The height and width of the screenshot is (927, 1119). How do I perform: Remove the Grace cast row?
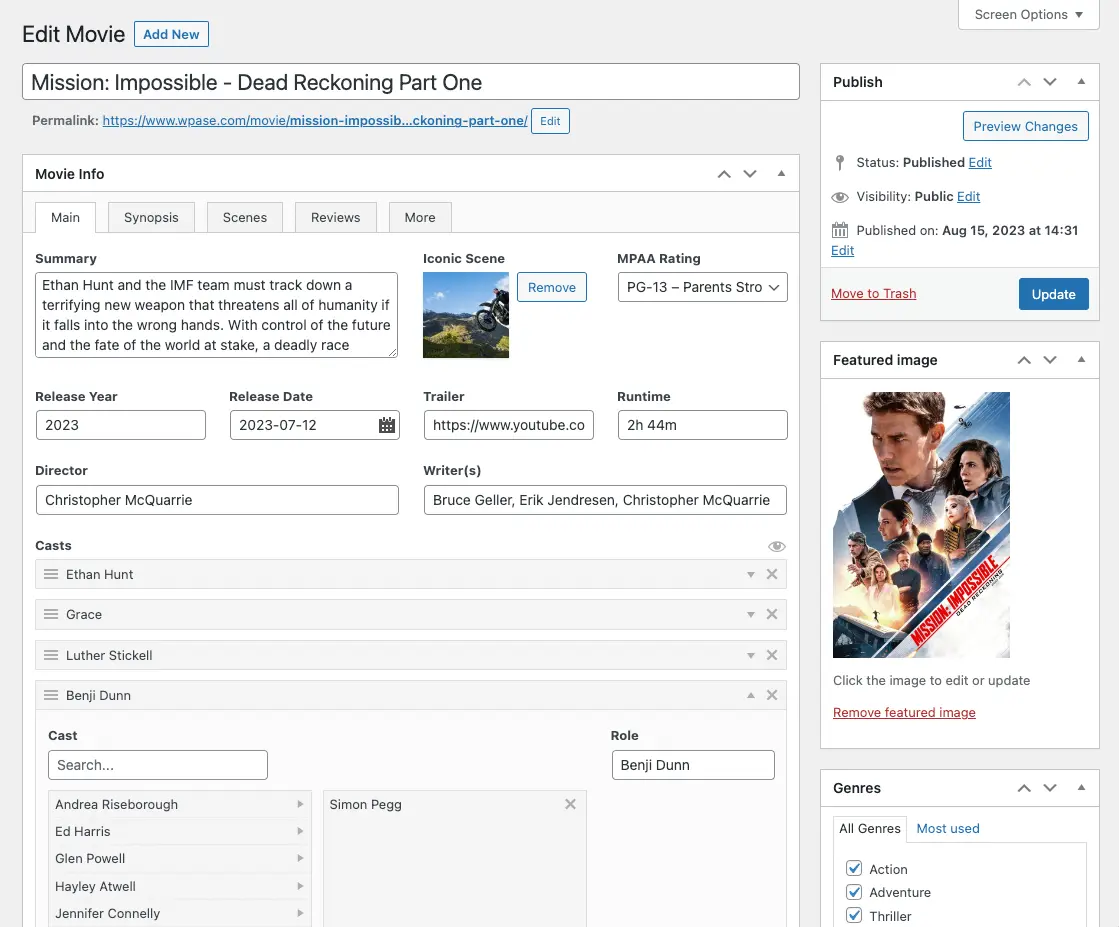pos(772,614)
